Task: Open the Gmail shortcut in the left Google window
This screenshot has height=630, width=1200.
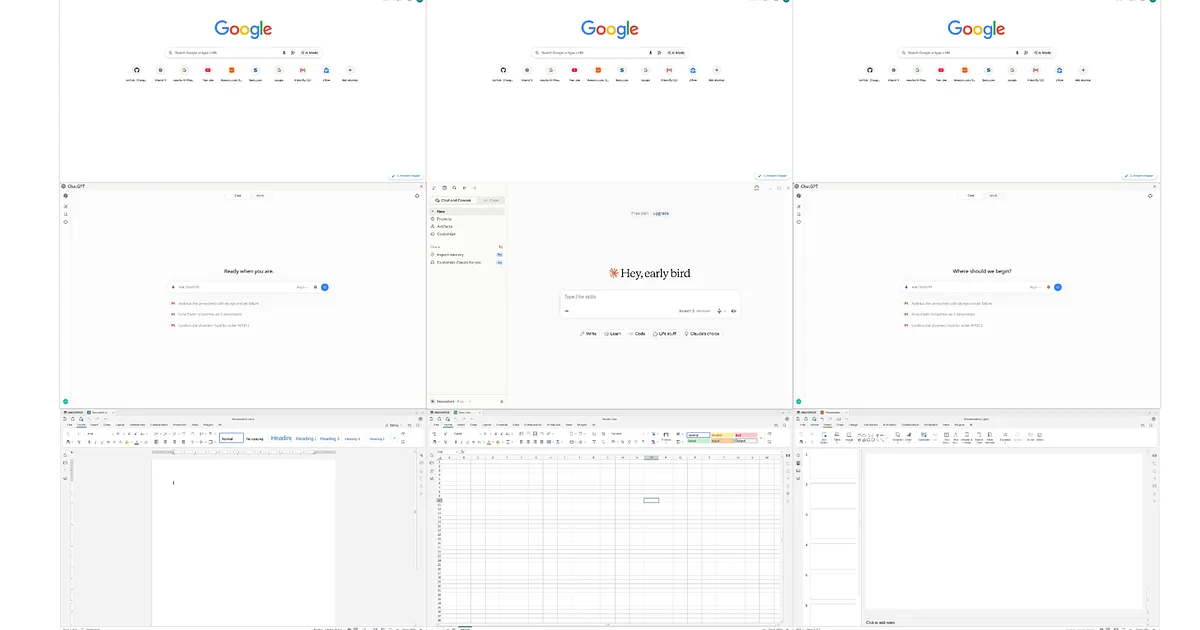Action: pos(302,70)
